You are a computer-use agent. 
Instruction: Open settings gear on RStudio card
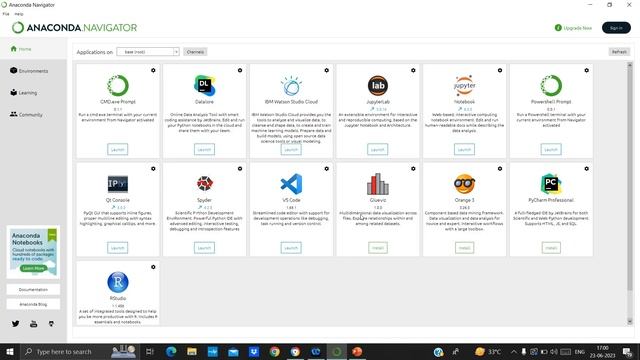tap(153, 267)
